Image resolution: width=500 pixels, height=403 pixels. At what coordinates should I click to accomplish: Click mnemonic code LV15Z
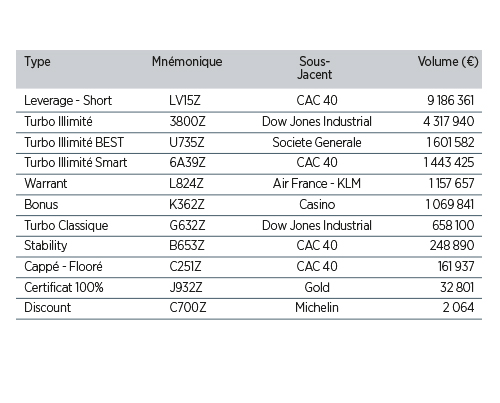point(185,100)
